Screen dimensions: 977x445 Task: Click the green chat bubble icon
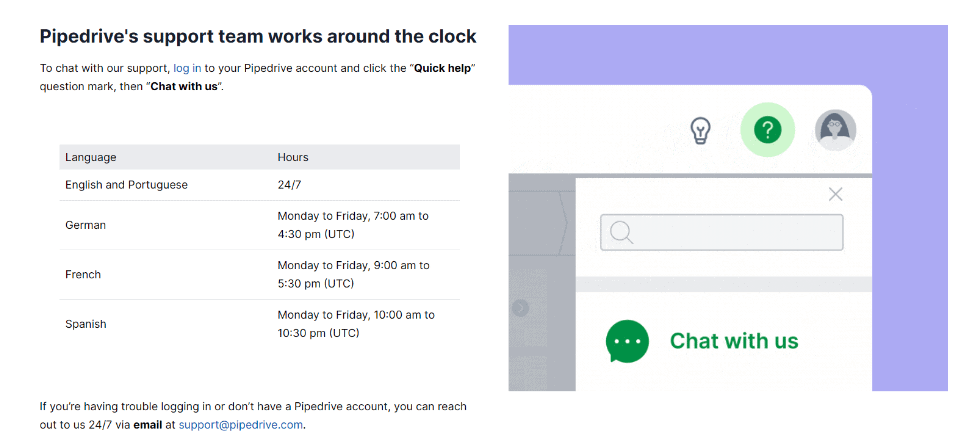(627, 341)
